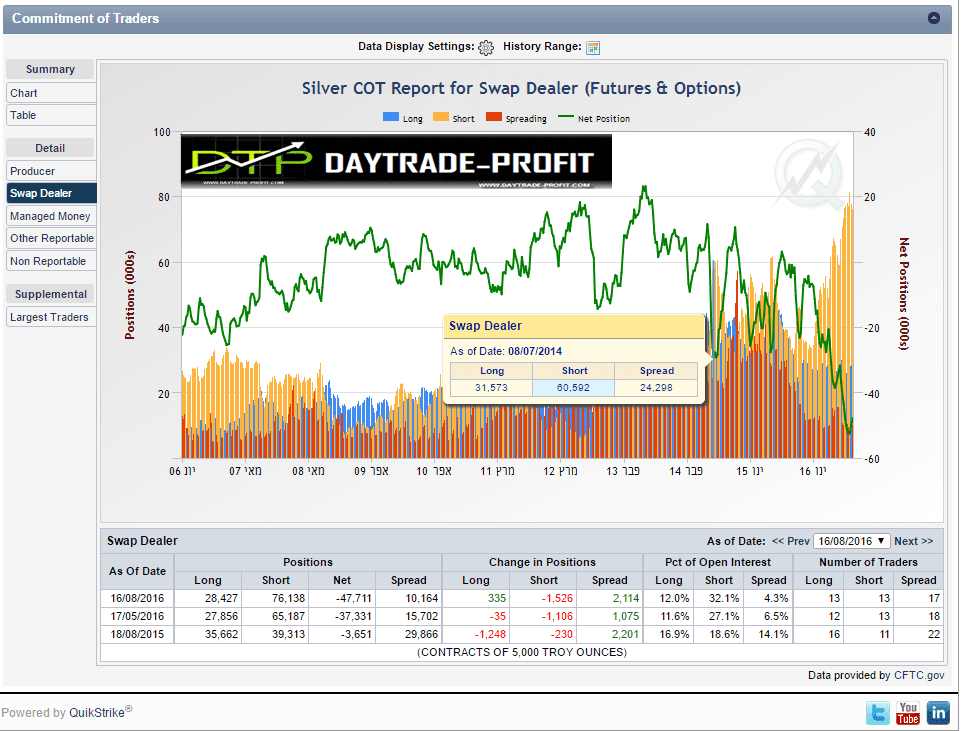Switch to the Producer detail tab
The image size is (971, 731).
click(x=51, y=171)
